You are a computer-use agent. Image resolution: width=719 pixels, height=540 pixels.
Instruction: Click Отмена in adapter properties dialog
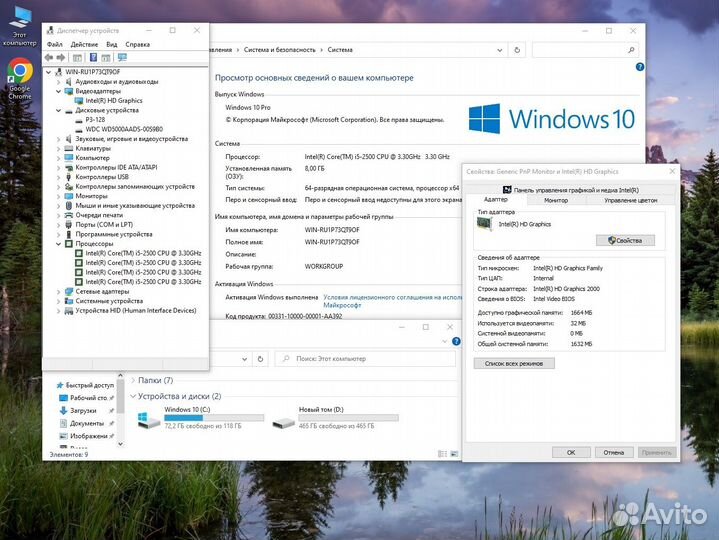[614, 452]
